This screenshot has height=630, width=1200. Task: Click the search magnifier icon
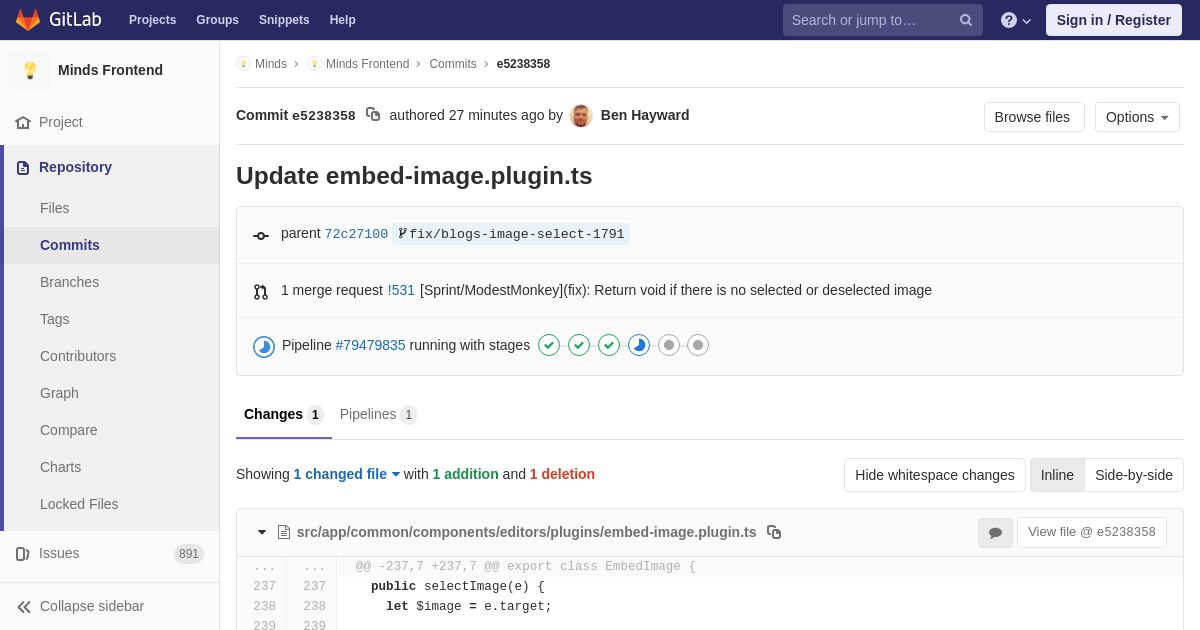[x=966, y=20]
